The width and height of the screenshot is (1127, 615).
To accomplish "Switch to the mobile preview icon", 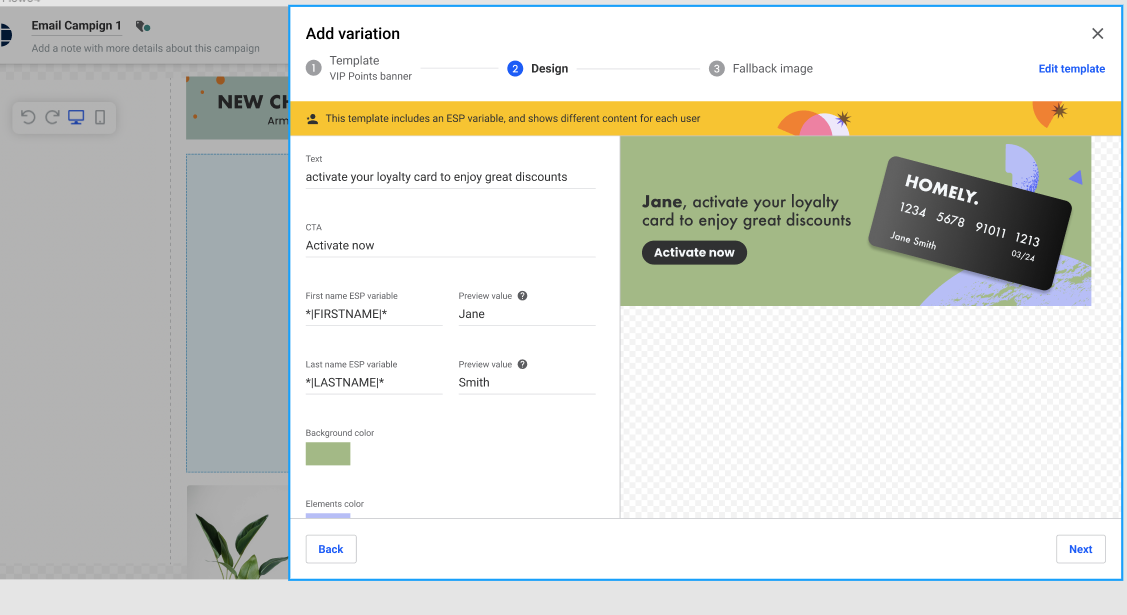I will [99, 117].
